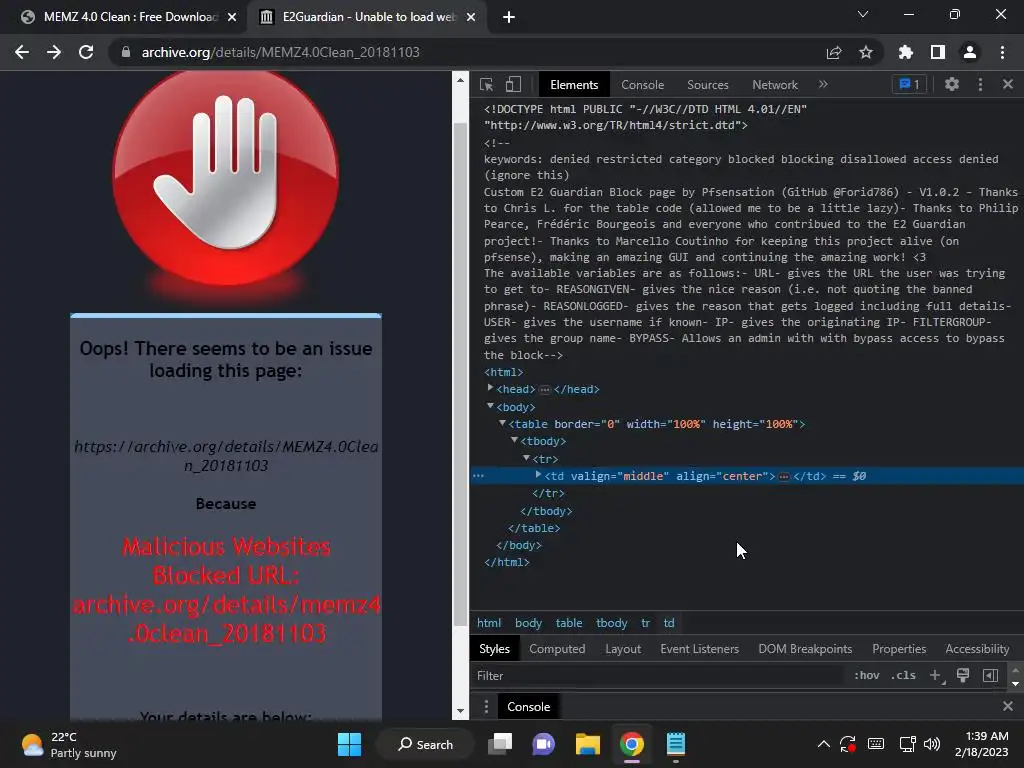Screen dimensions: 1024x768
Task: Toggle the :hov element state button
Action: coord(866,675)
